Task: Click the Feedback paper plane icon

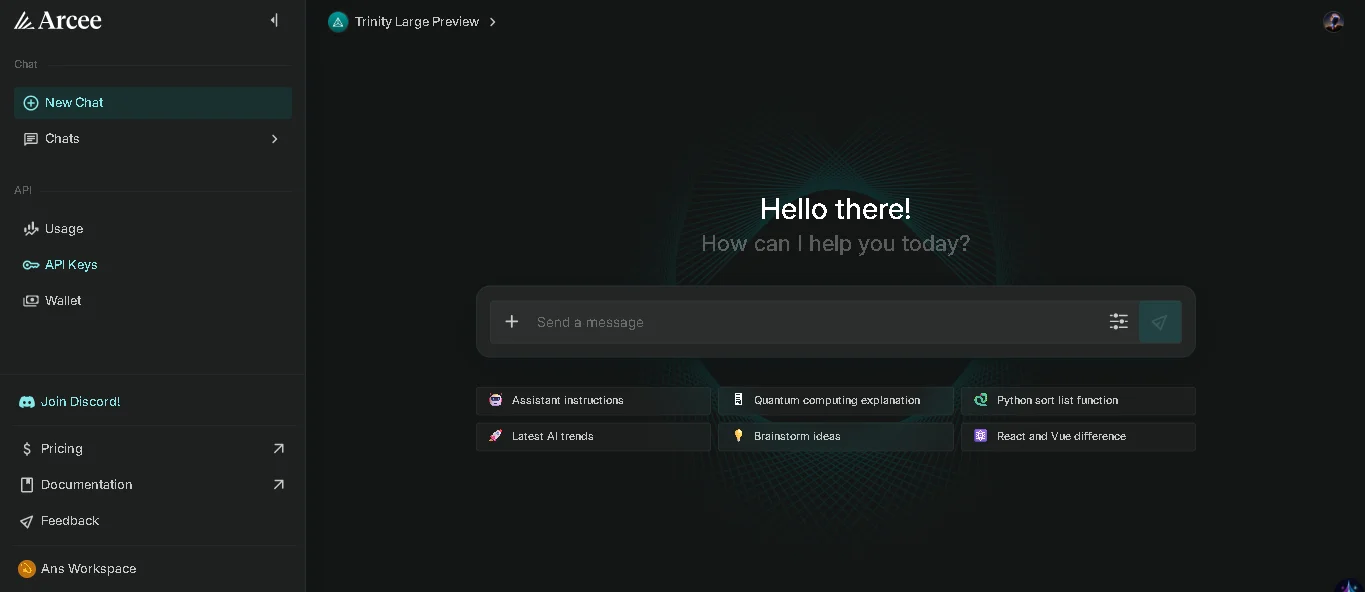Action: (x=27, y=521)
